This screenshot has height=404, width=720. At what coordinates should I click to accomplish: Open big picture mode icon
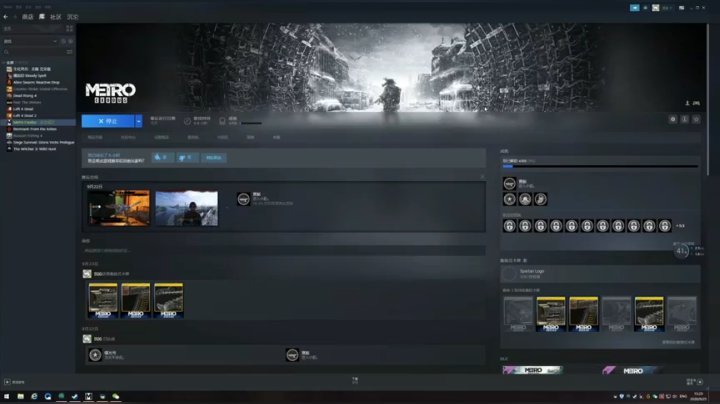(x=681, y=8)
